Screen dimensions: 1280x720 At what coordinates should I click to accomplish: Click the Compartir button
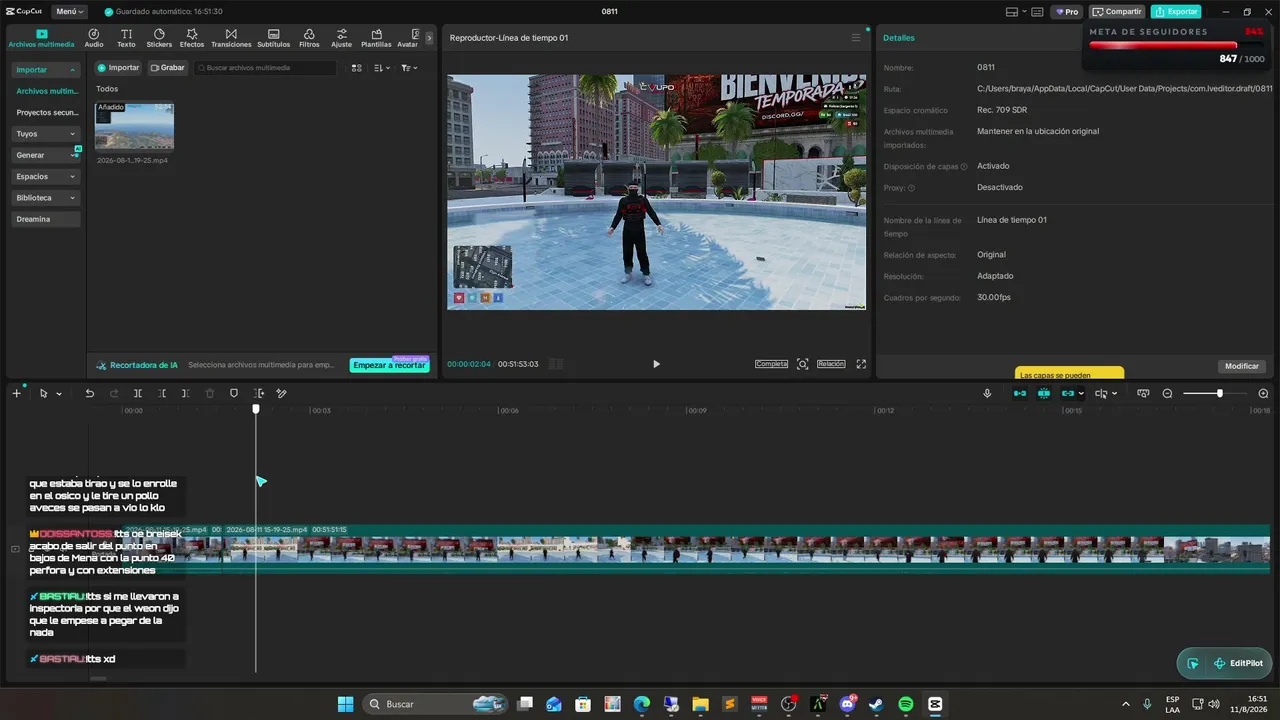1117,12
